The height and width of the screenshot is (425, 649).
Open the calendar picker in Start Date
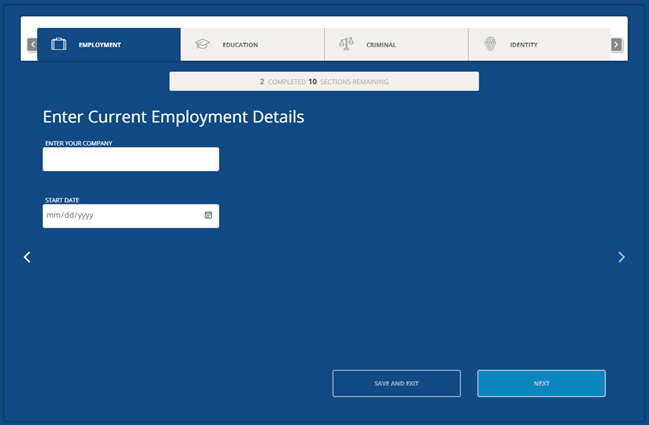click(x=209, y=215)
